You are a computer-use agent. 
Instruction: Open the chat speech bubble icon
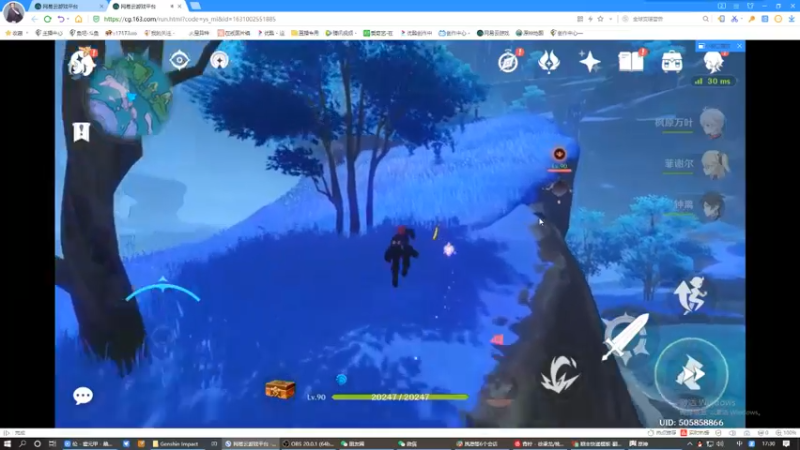point(83,395)
